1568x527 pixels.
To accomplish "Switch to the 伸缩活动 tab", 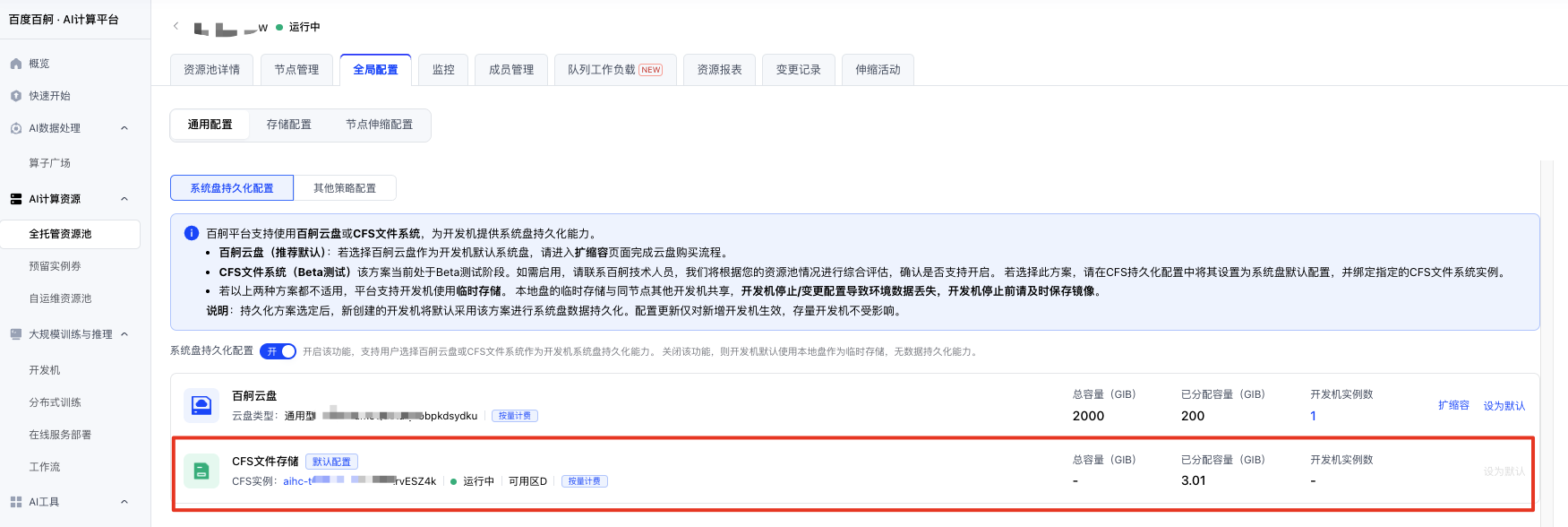I will [878, 70].
